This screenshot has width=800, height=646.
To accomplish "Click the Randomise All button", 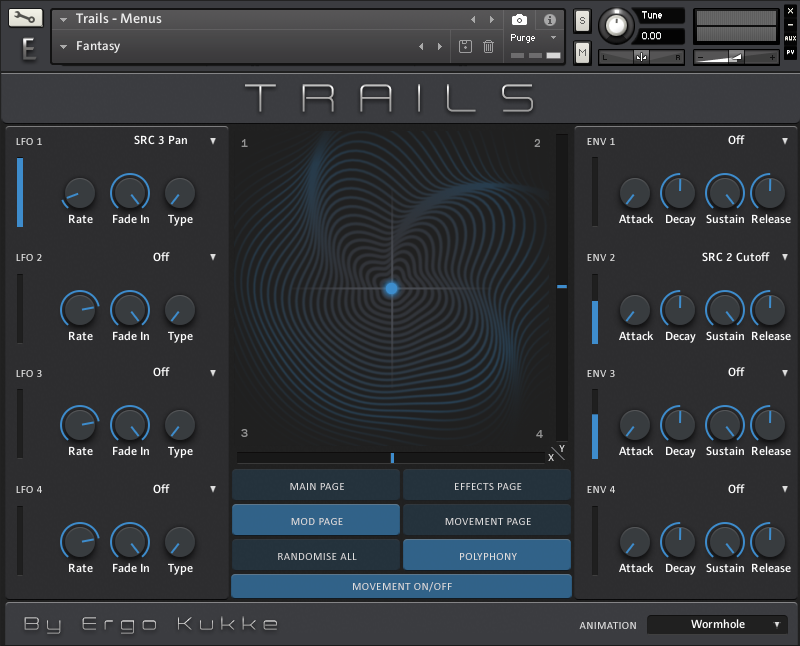I will pyautogui.click(x=316, y=556).
